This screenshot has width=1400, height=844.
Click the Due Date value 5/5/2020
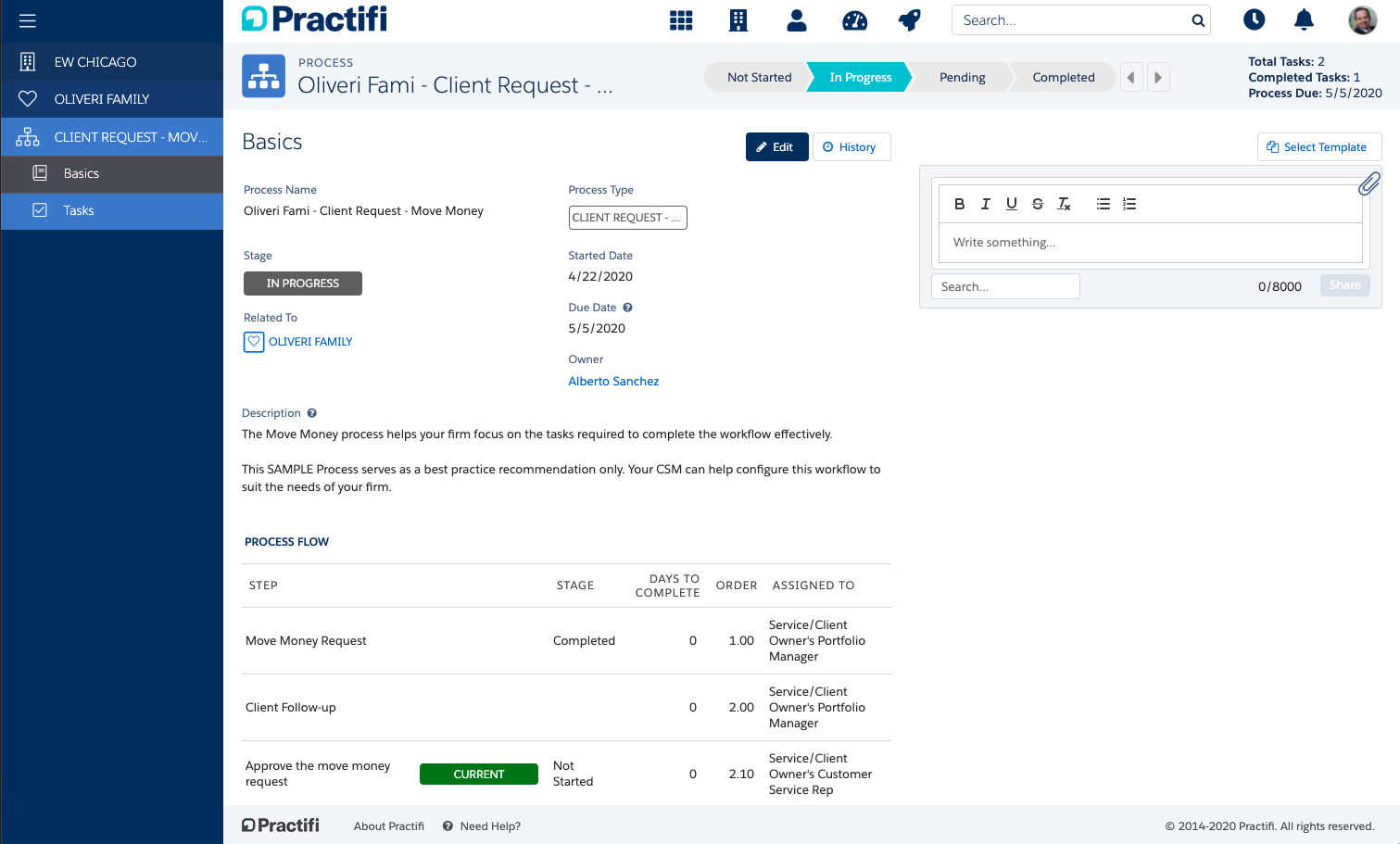pos(597,328)
